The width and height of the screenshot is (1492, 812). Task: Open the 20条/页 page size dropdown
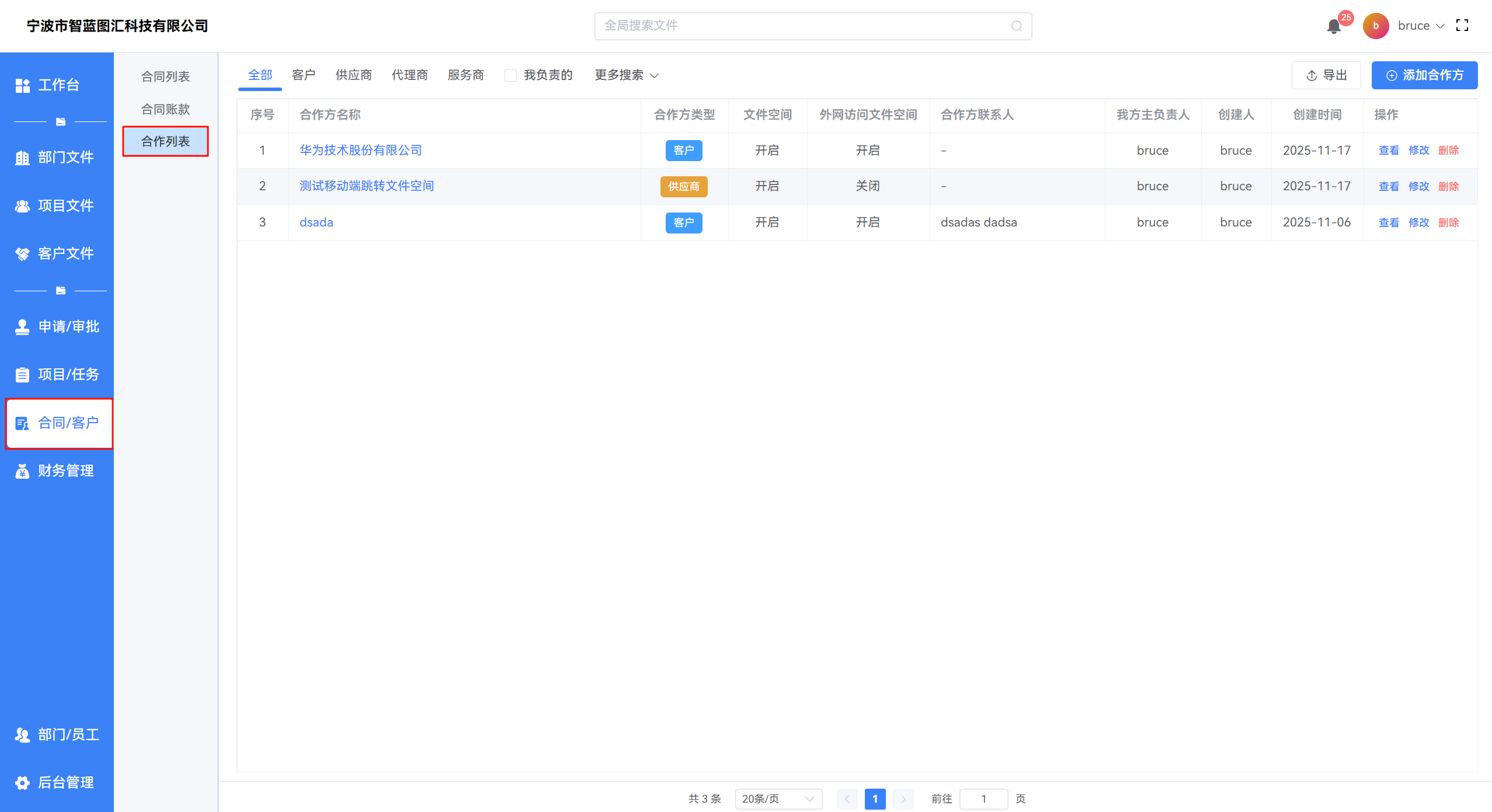coord(778,799)
